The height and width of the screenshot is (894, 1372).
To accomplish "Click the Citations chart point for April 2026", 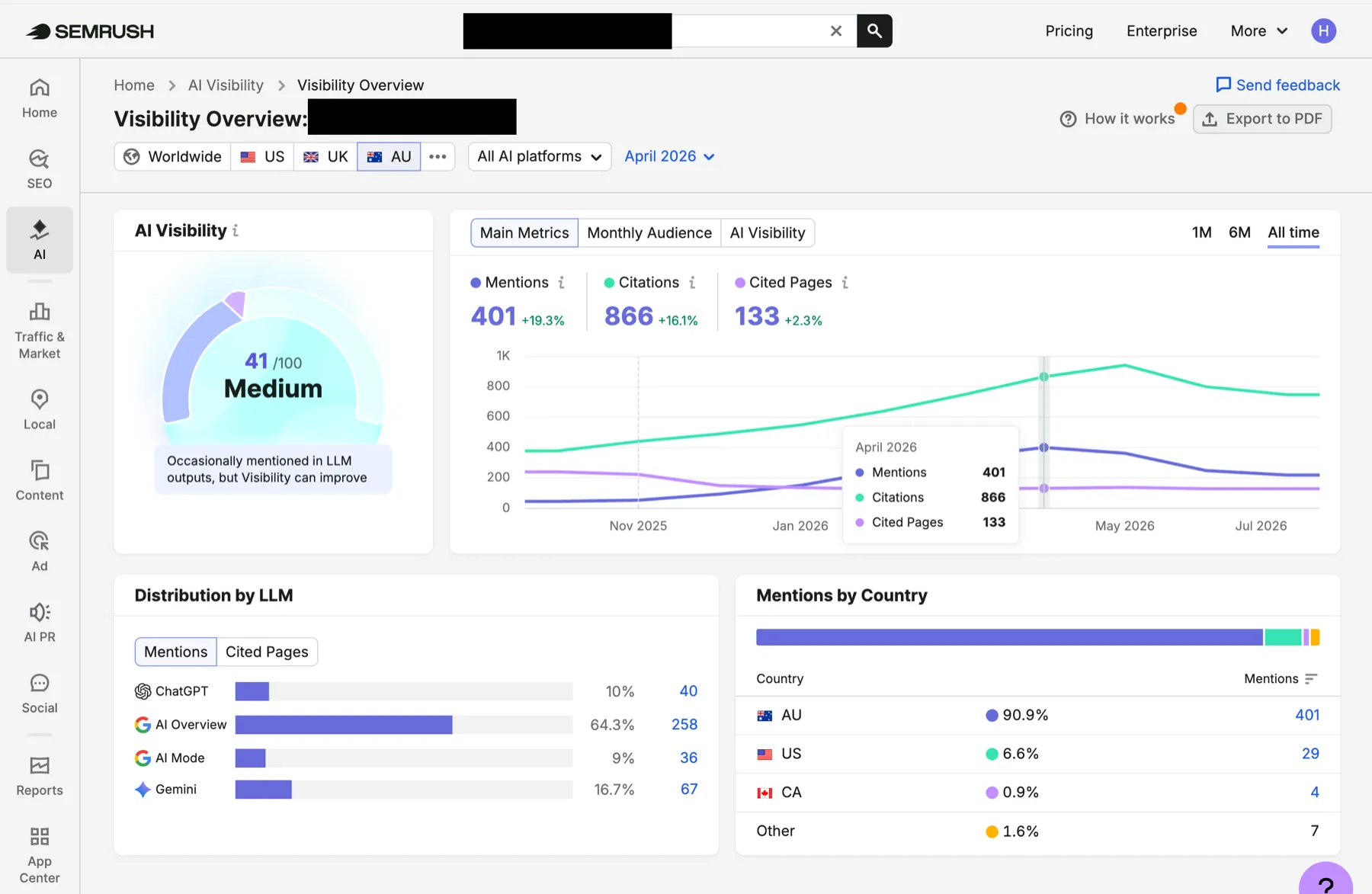I will 1043,377.
